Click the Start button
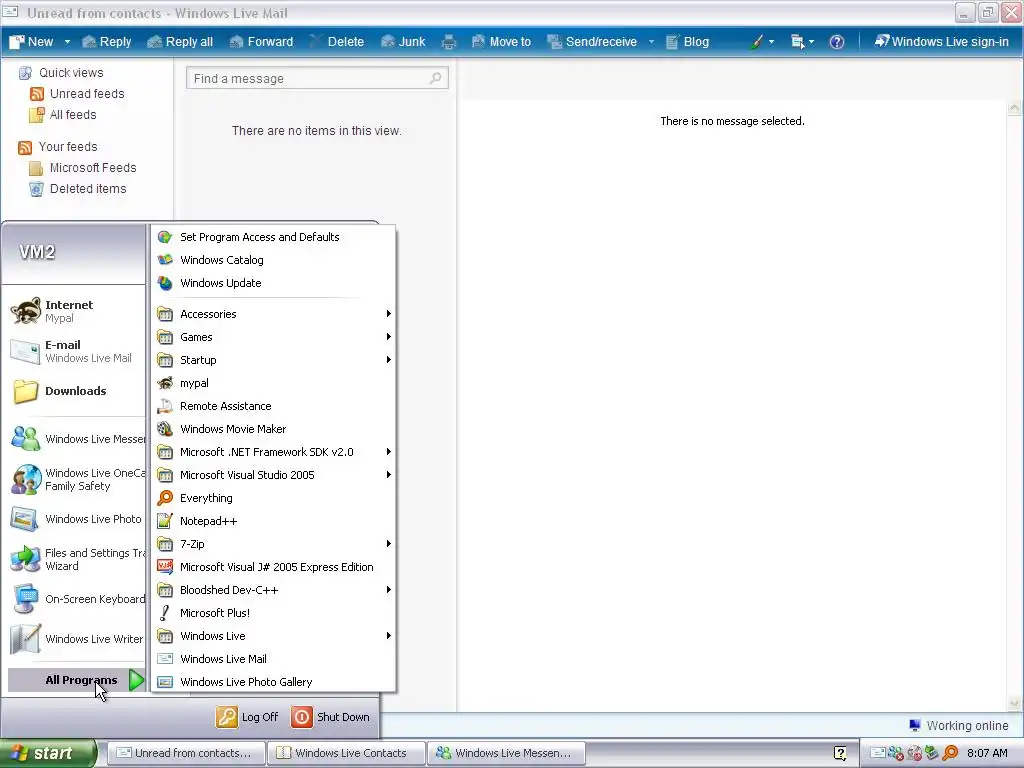 click(47, 753)
